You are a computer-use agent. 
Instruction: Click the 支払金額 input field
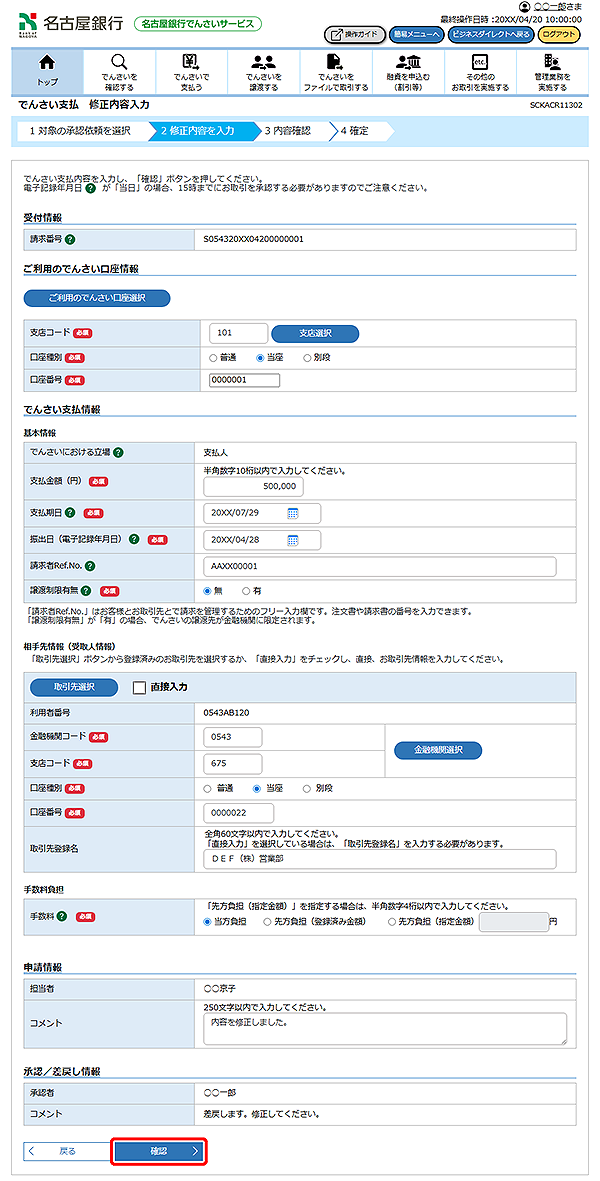[253, 486]
